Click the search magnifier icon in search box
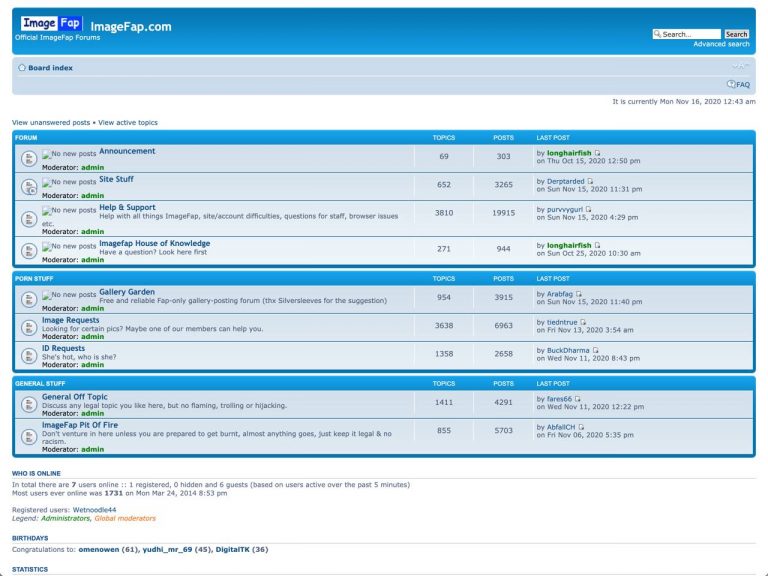Screen dimensions: 768x576 pos(657,34)
